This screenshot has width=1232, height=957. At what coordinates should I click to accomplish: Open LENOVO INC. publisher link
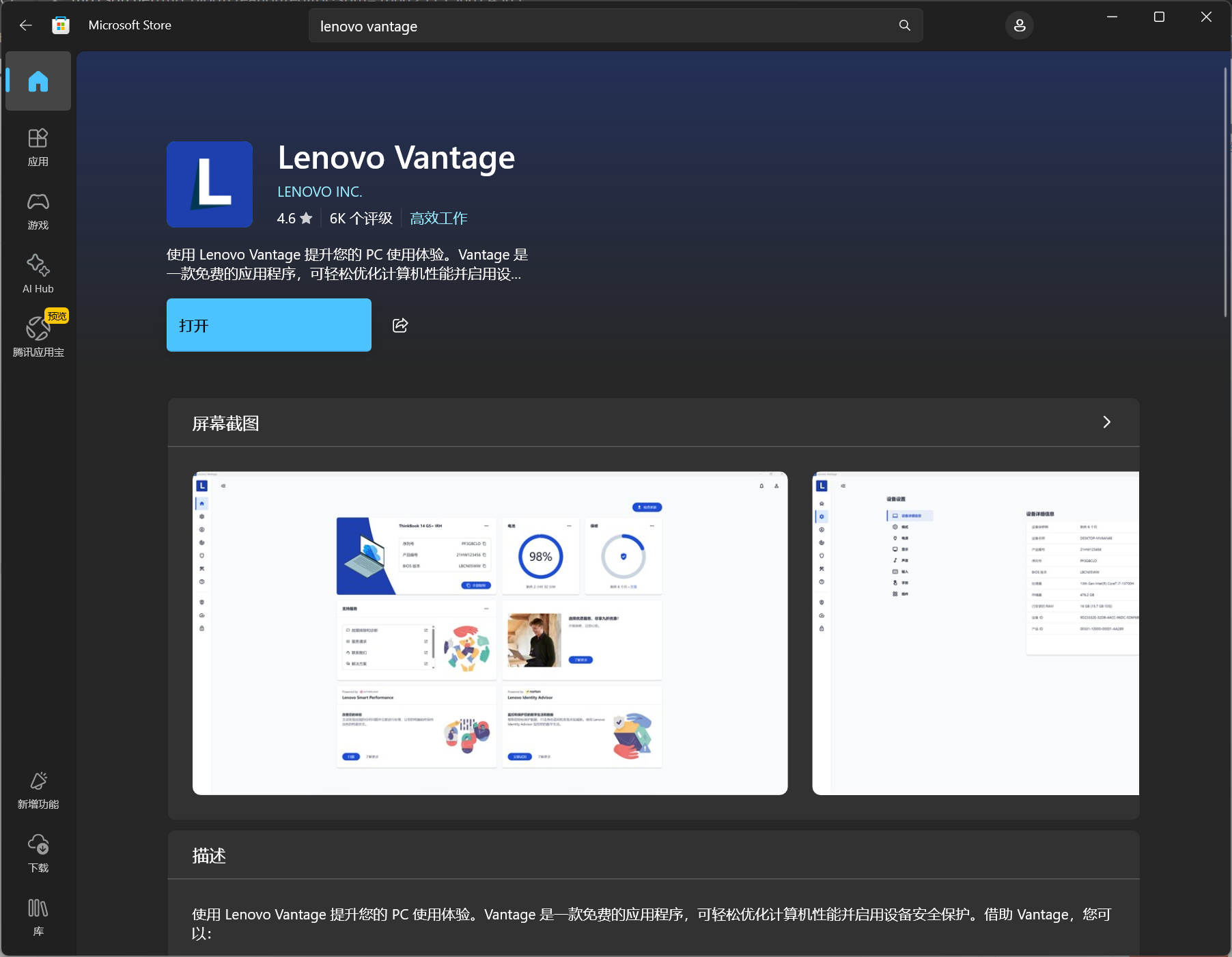tap(320, 192)
